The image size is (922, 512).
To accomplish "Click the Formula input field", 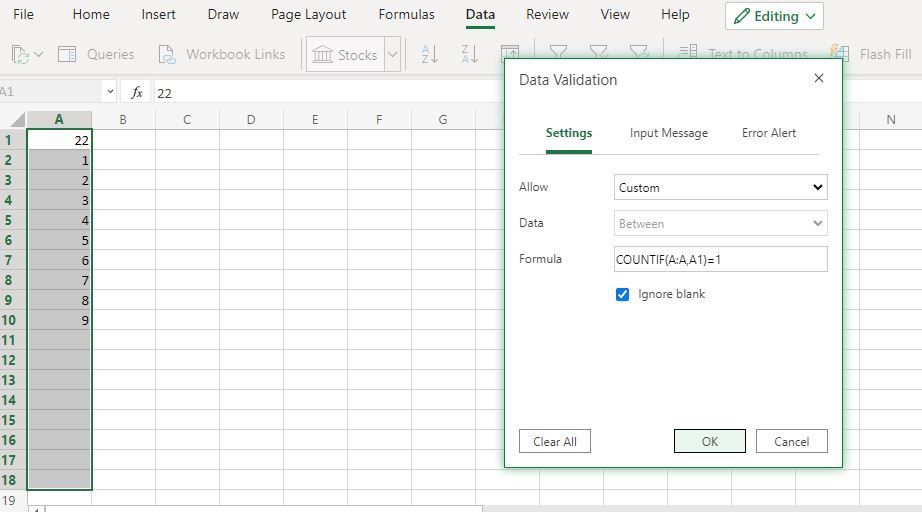I will point(720,259).
